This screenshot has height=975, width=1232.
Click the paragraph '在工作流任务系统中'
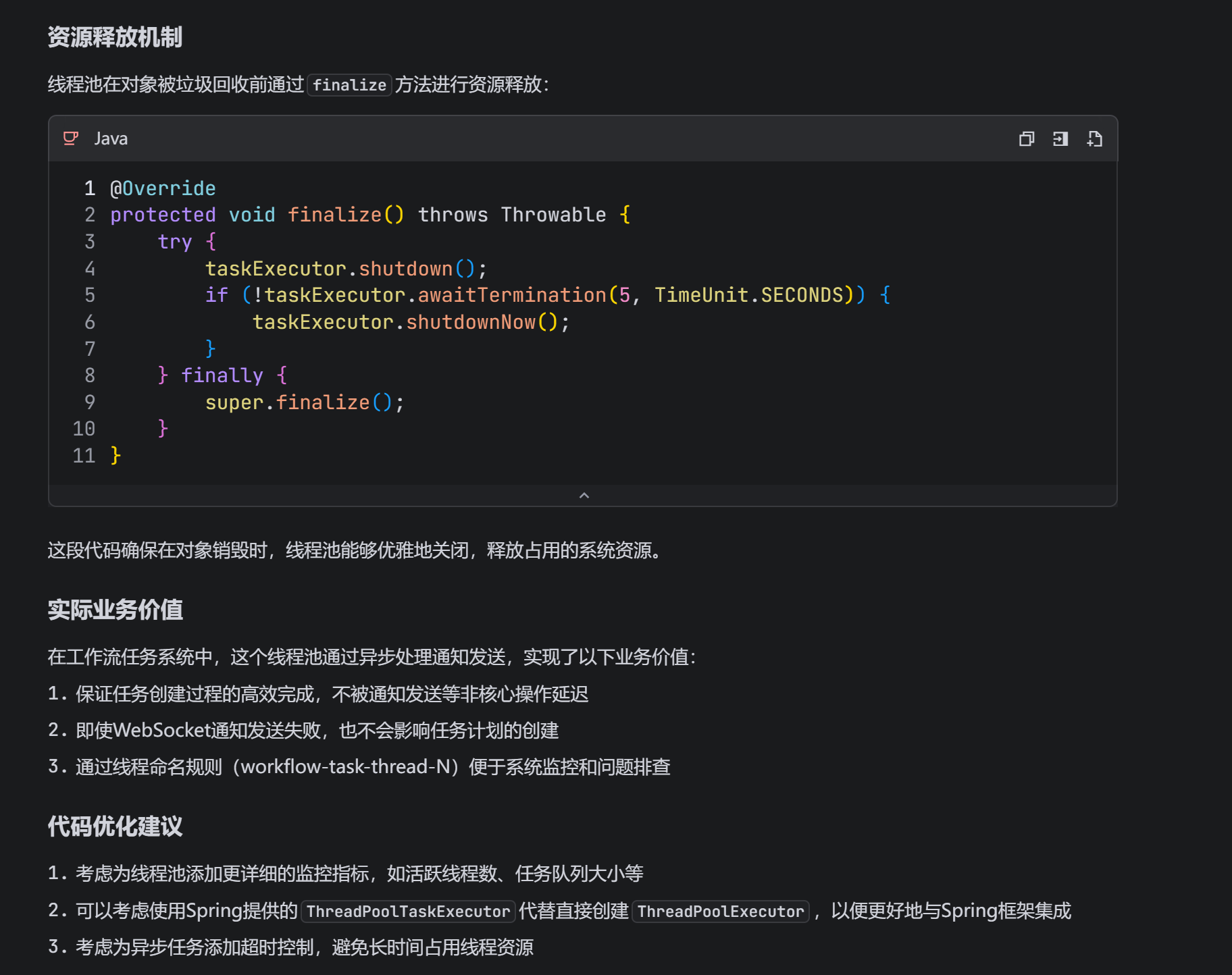coord(372,657)
